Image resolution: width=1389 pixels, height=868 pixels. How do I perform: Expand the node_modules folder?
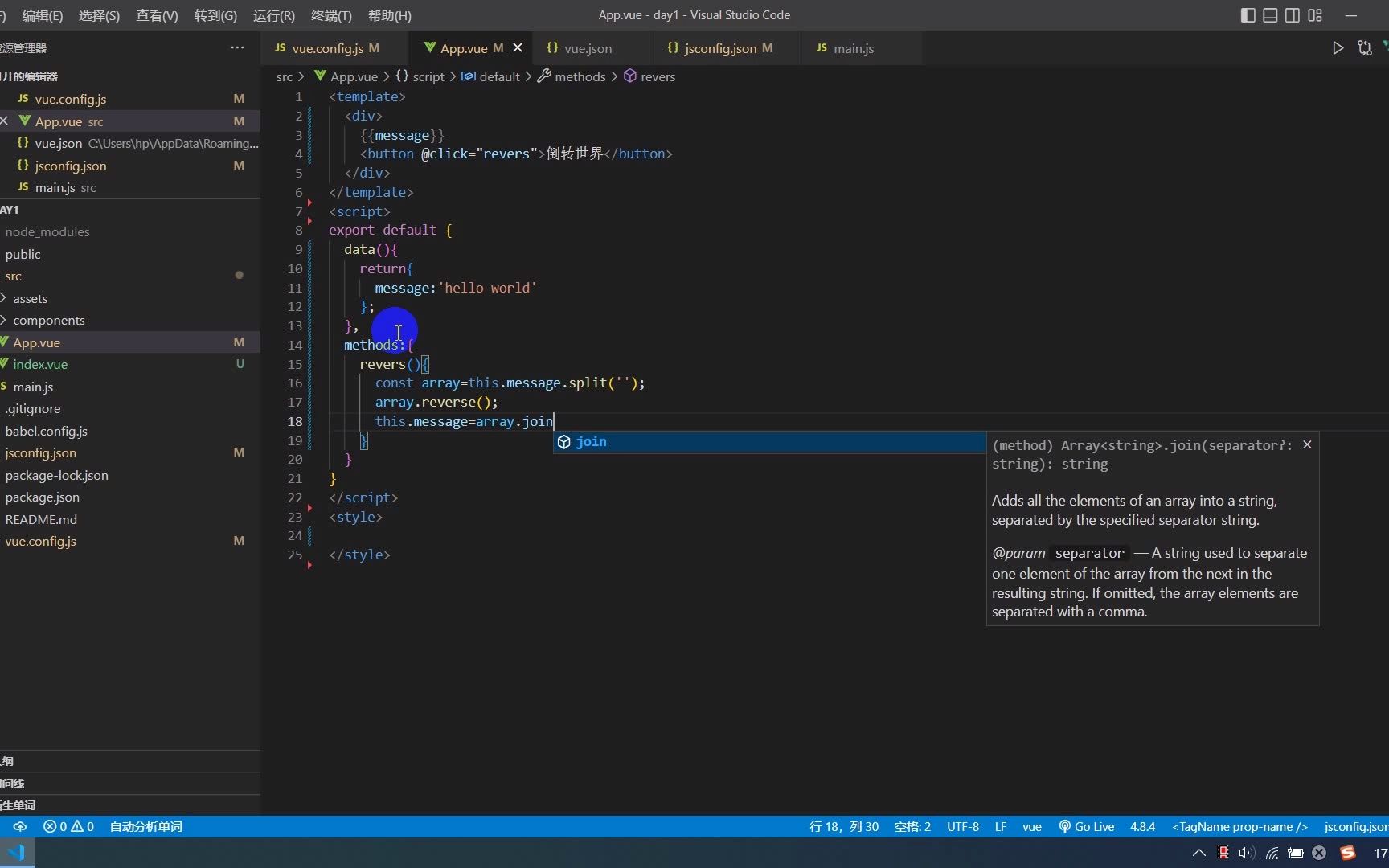[x=130, y=231]
